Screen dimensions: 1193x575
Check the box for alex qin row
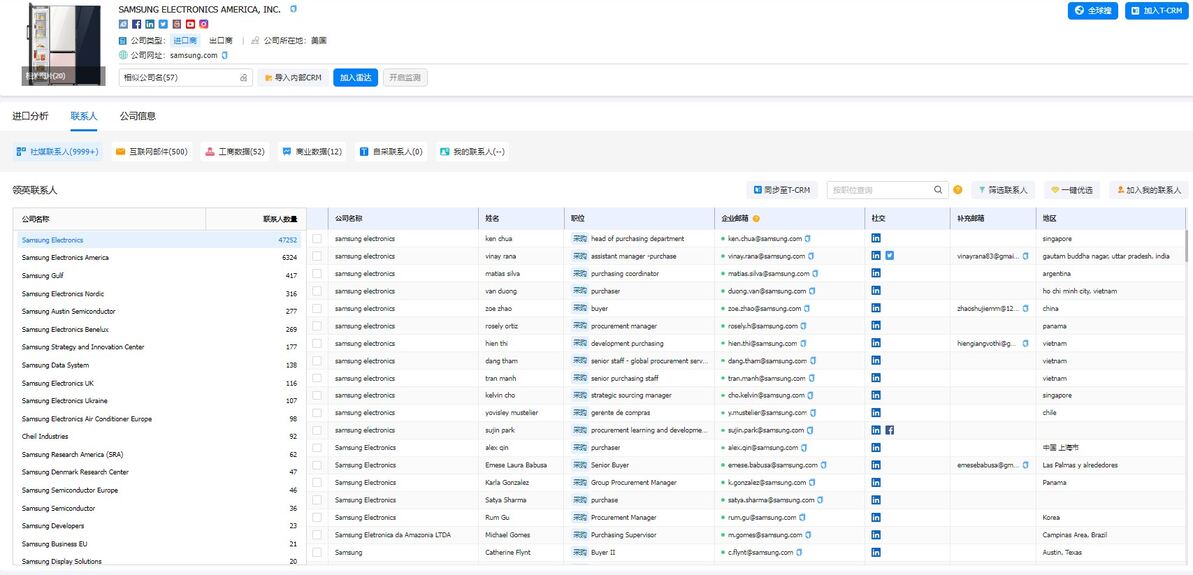tap(317, 448)
